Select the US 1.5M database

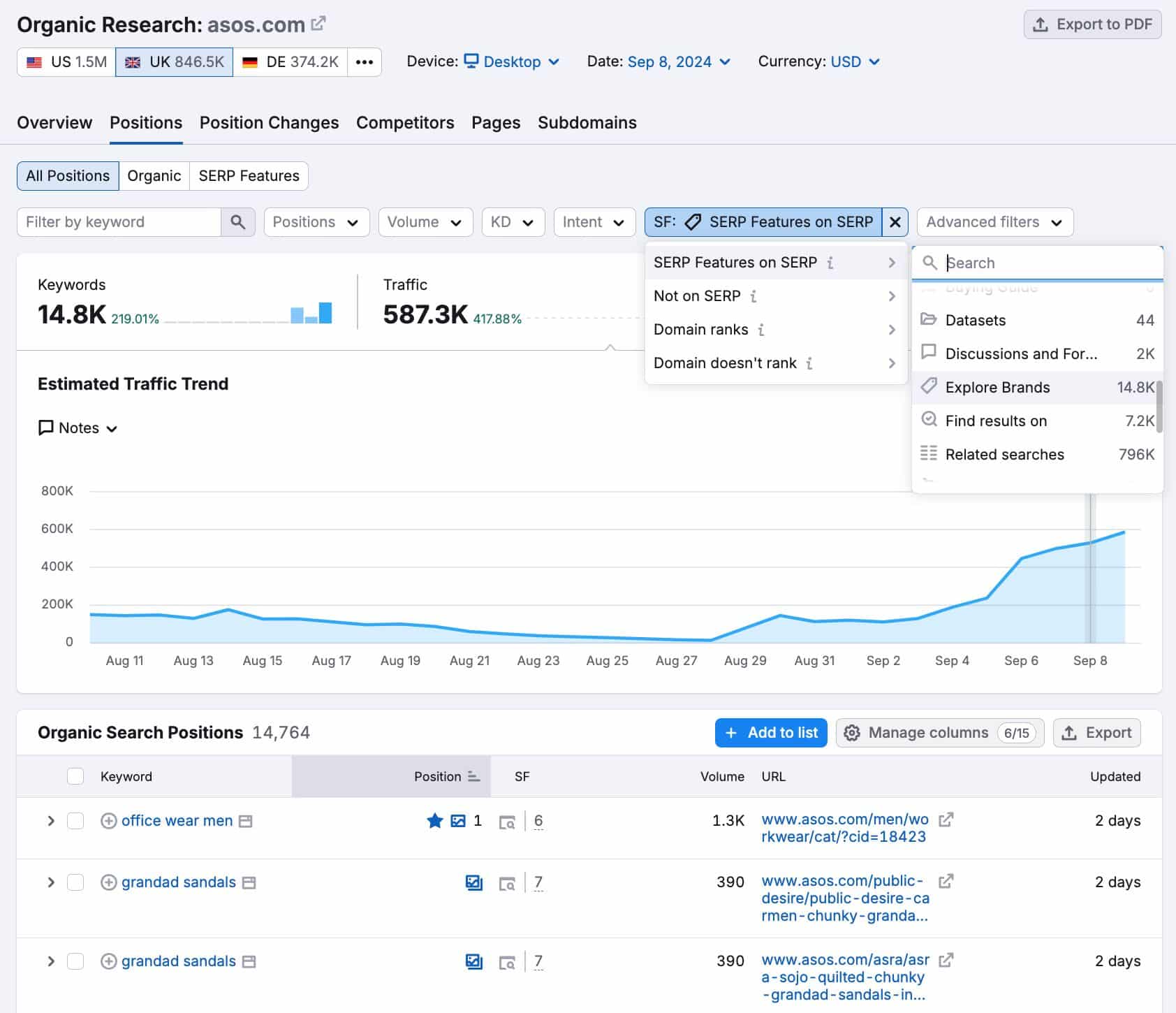click(66, 62)
